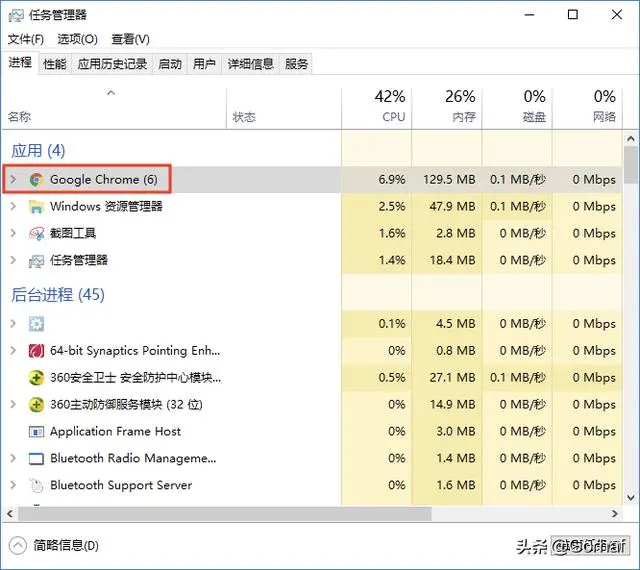The height and width of the screenshot is (570, 640).
Task: Switch to the 性能 tab
Action: 55,64
